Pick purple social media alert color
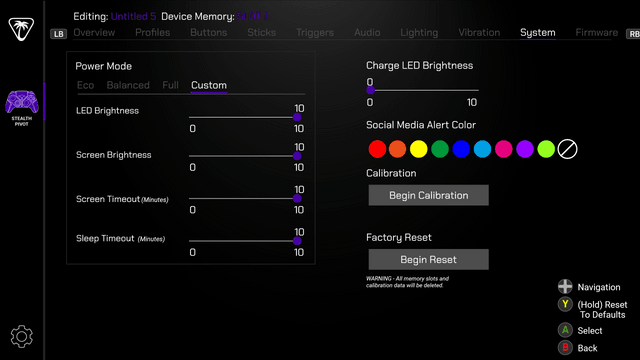 [525, 149]
